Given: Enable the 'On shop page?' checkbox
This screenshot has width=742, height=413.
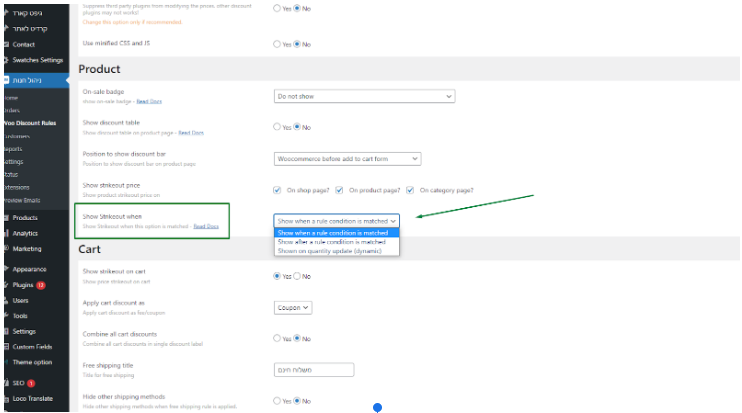Looking at the screenshot, I should [x=277, y=190].
